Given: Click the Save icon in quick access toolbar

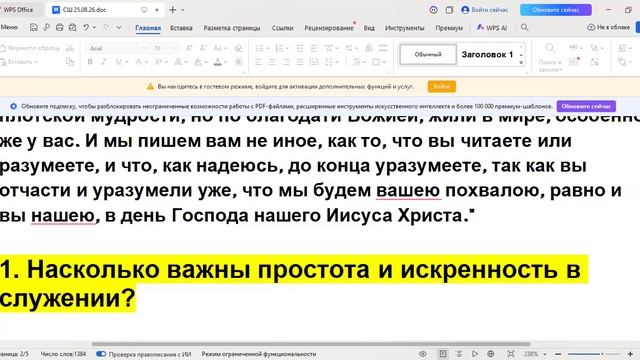Looking at the screenshot, I should [x=34, y=27].
